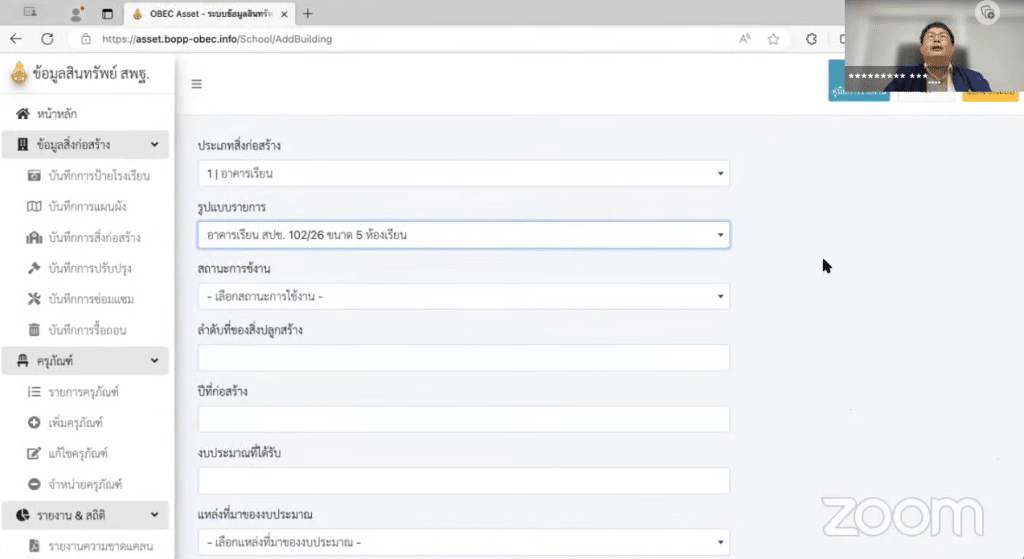Click the pie chart icon for รายงาน & สถิติ
The width and height of the screenshot is (1024, 559).
coord(23,515)
